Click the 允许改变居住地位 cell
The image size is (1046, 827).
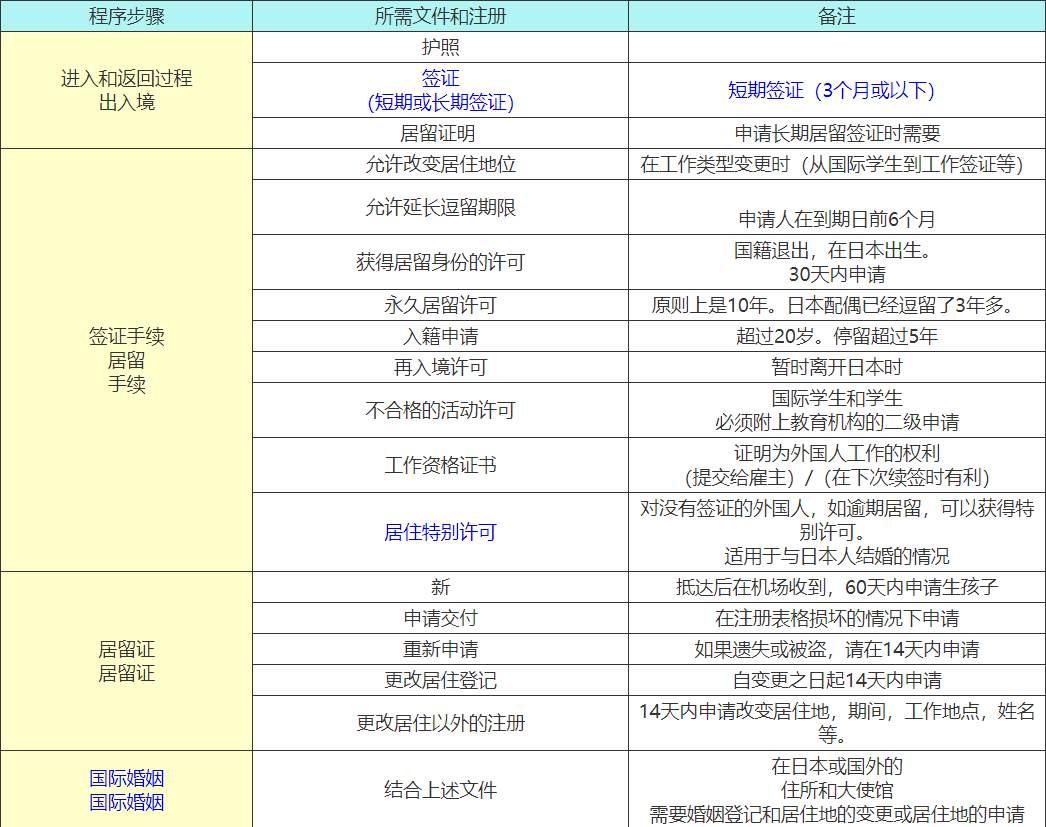click(x=440, y=165)
